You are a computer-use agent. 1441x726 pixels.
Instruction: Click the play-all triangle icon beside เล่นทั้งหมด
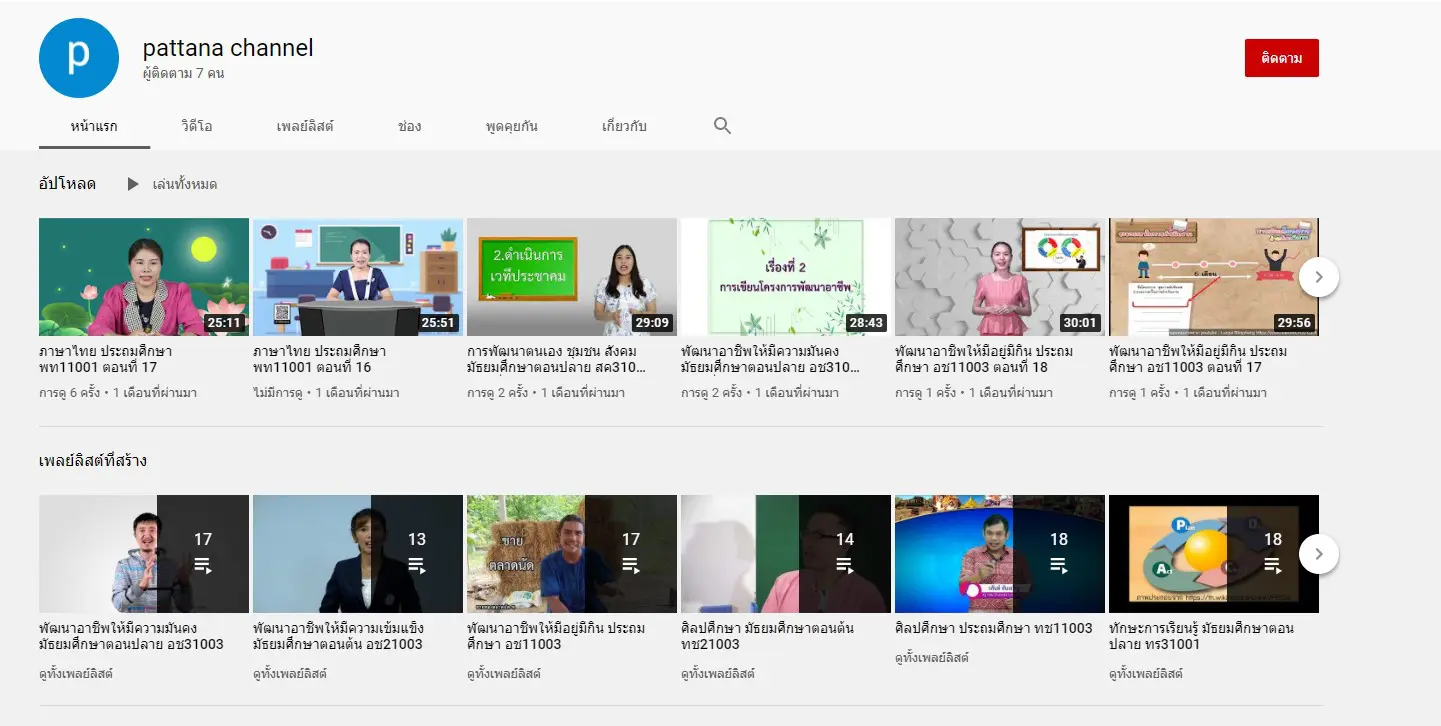133,184
